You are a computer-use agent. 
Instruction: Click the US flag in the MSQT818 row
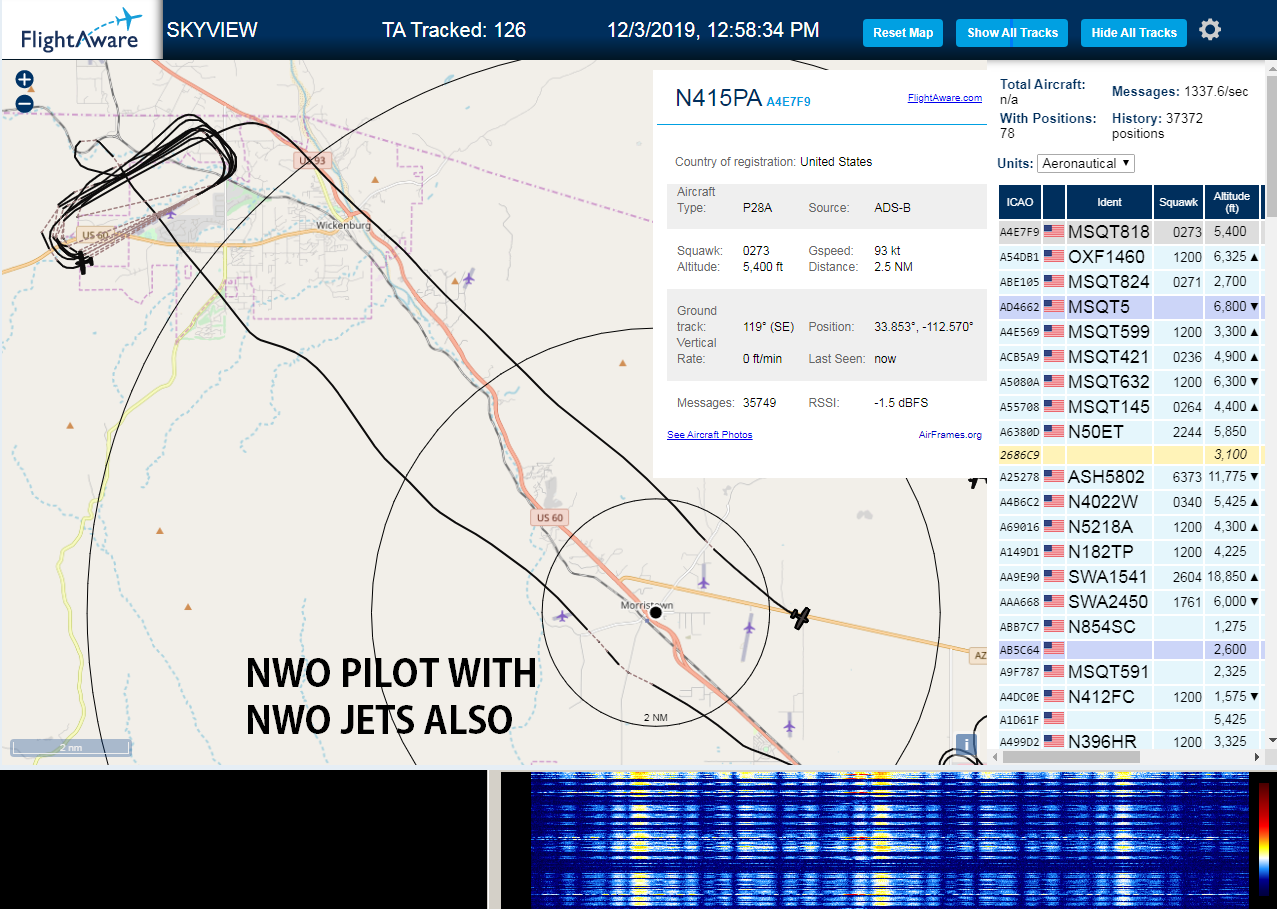pos(1054,231)
